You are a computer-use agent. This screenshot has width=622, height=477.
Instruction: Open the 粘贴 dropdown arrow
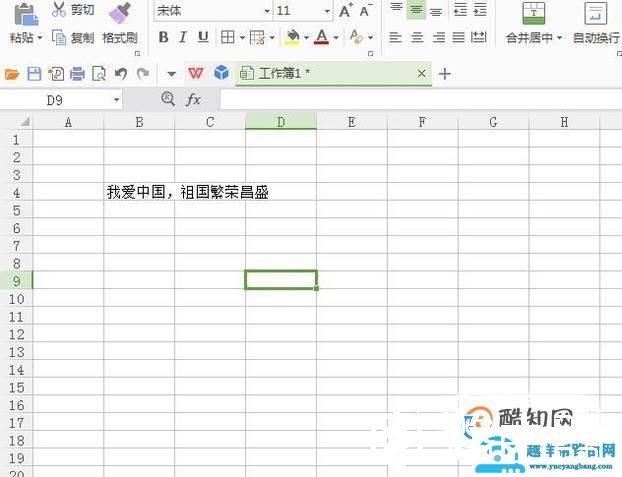pyautogui.click(x=40, y=38)
